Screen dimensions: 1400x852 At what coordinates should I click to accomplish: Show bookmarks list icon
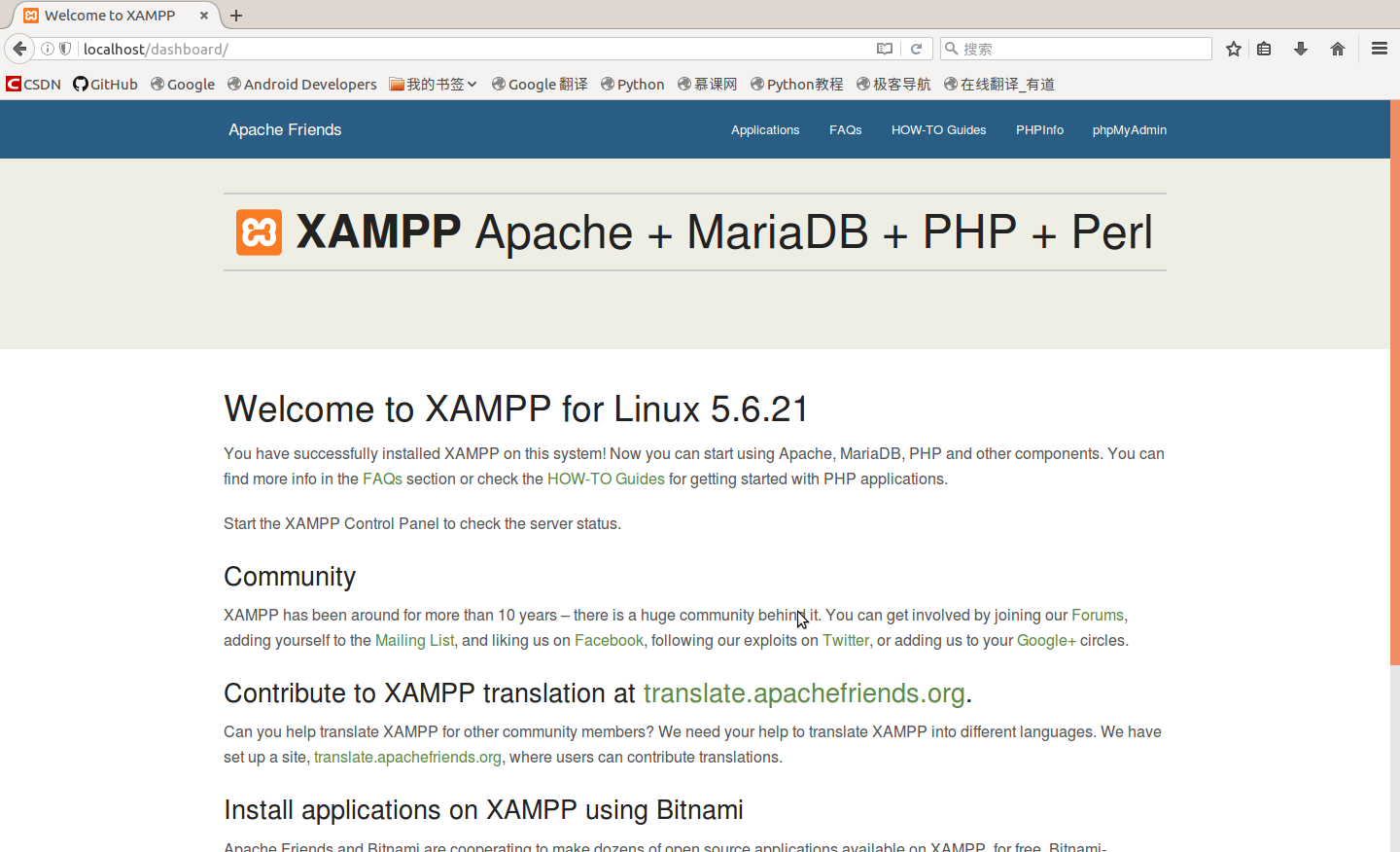click(x=1264, y=49)
